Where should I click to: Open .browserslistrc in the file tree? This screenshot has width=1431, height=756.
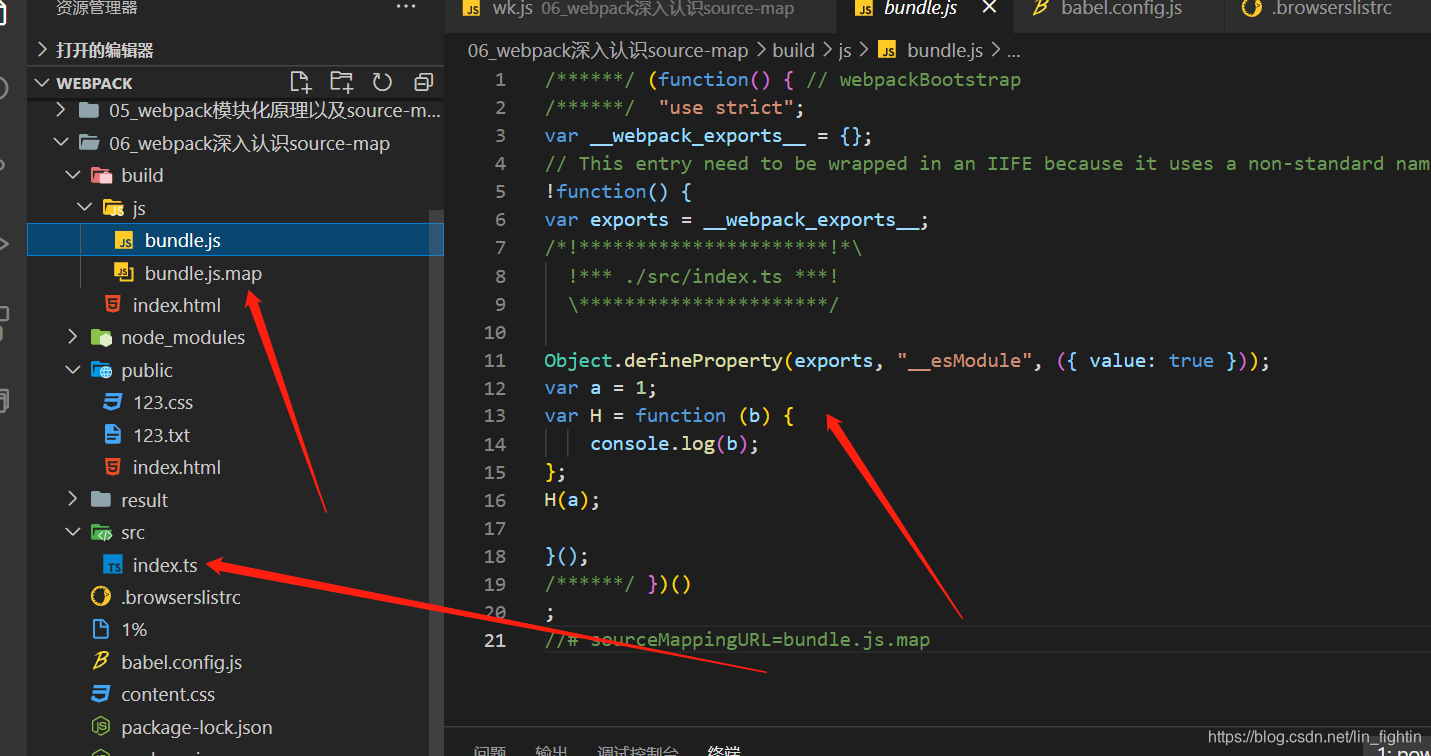coord(181,597)
